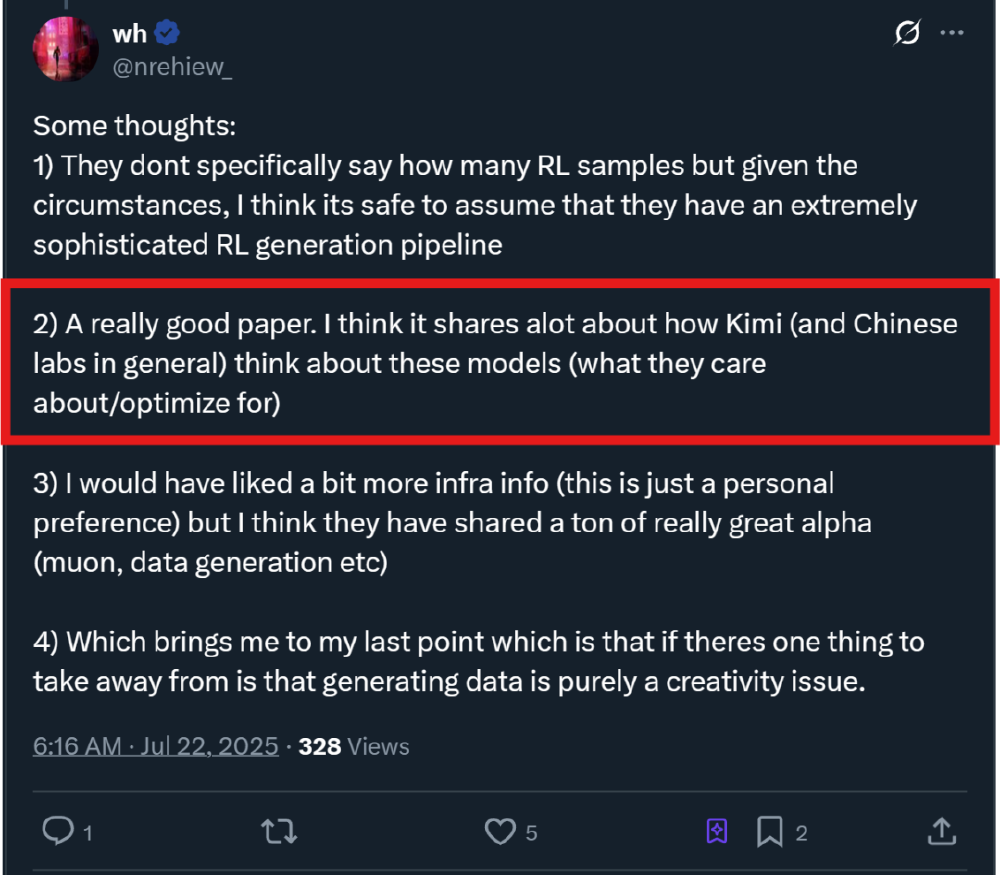Viewport: 1000px width, 875px height.
Task: Select the @nrehiew_ handle to view profile
Action: (172, 67)
